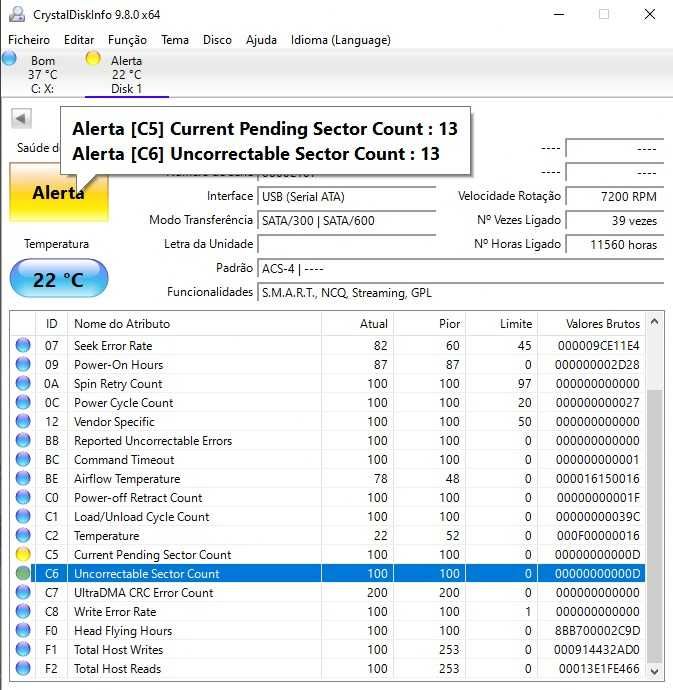Open the Ajuda menu
This screenshot has width=673, height=690.
pyautogui.click(x=261, y=40)
